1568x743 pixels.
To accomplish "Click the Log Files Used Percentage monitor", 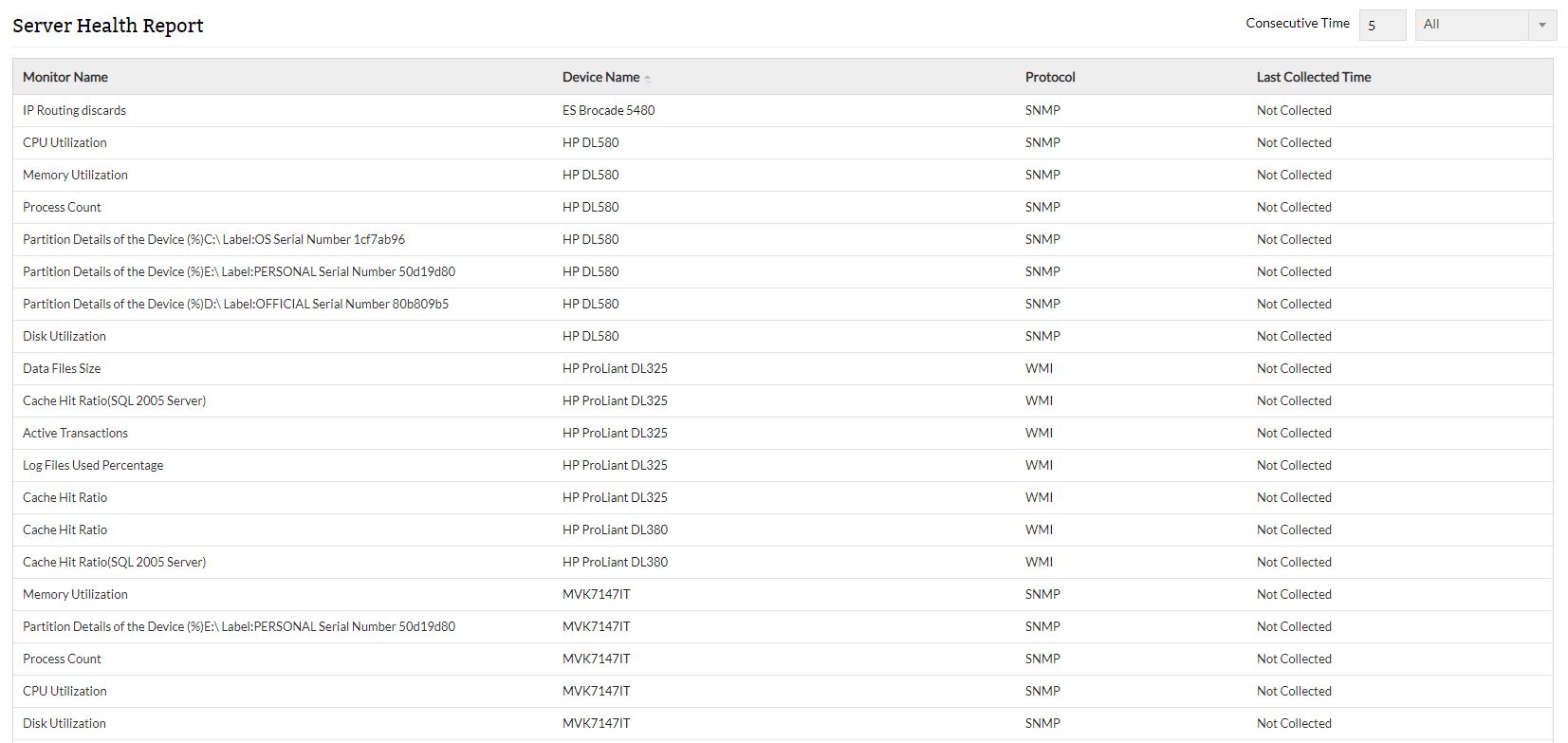I will click(x=93, y=465).
